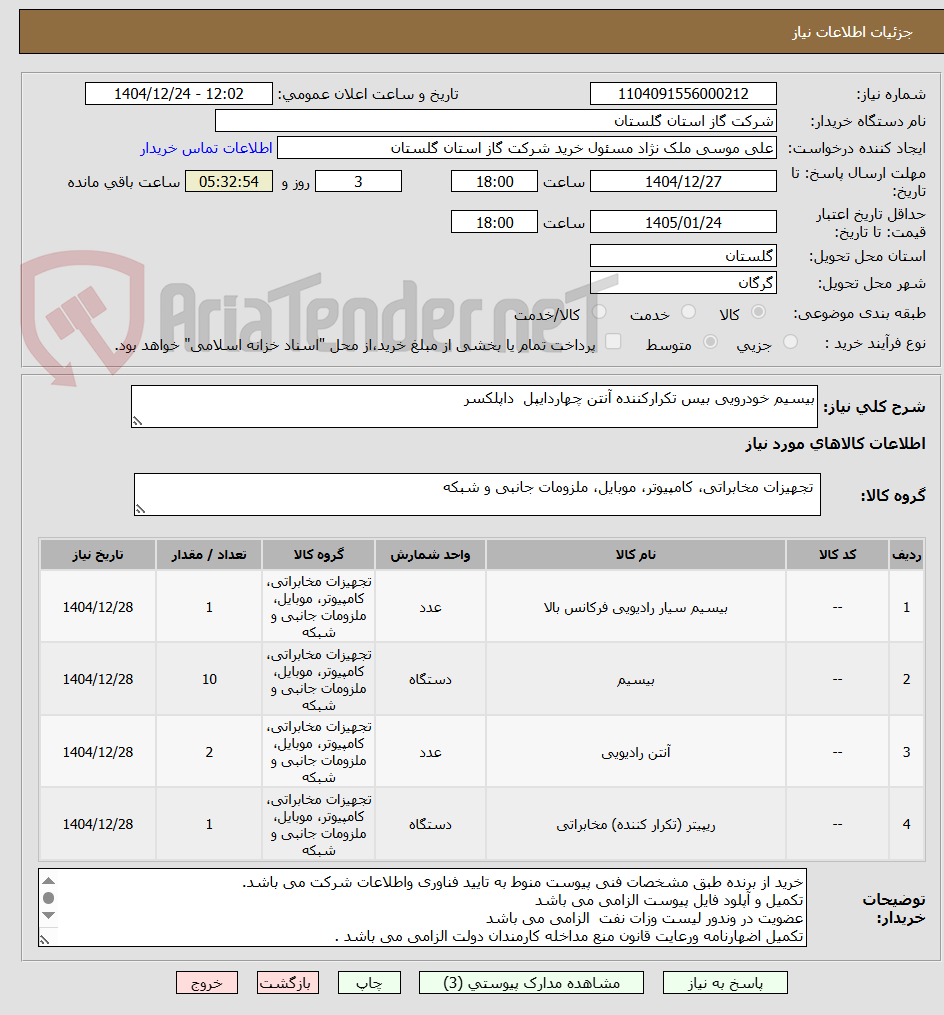Click the resize grip of buyer notes box
Viewport: 944px width, 1015px height.
coord(45,940)
